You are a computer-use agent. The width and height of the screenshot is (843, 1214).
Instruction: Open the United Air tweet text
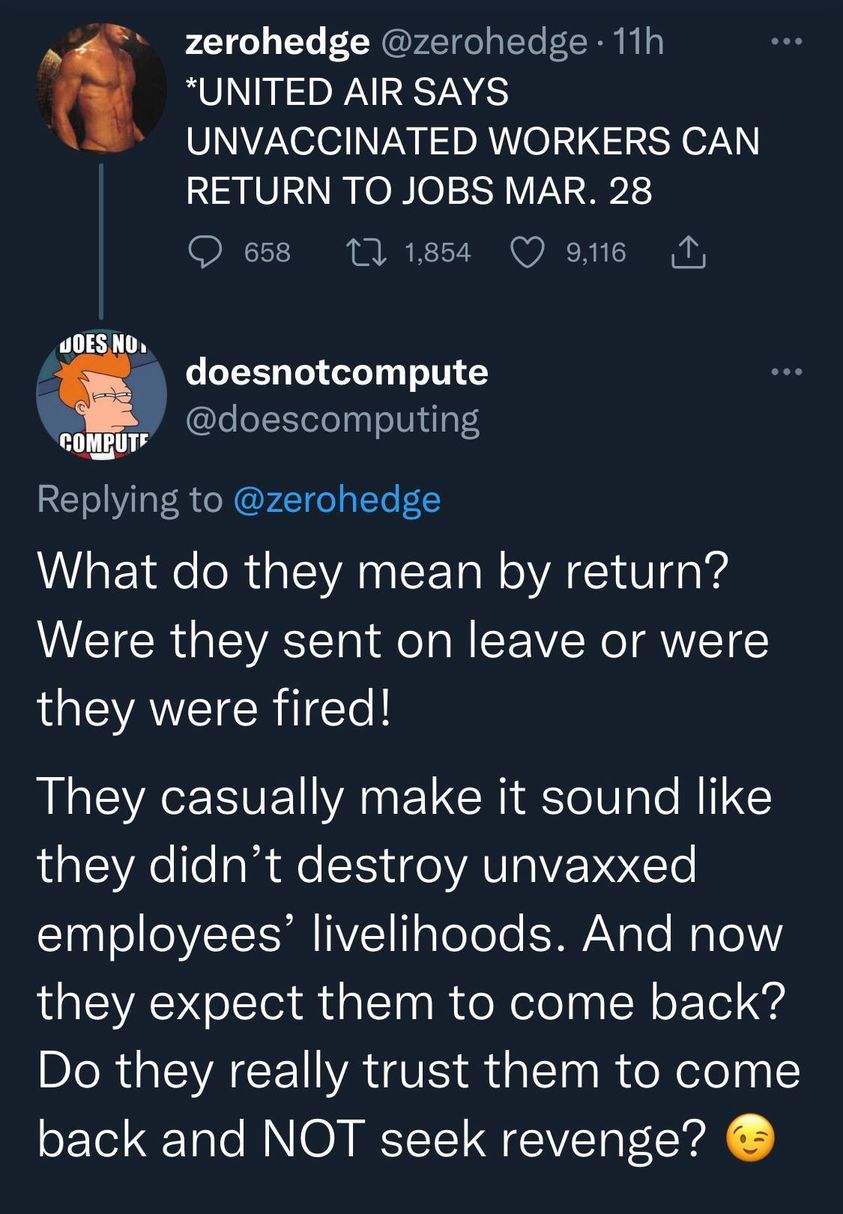pos(472,141)
